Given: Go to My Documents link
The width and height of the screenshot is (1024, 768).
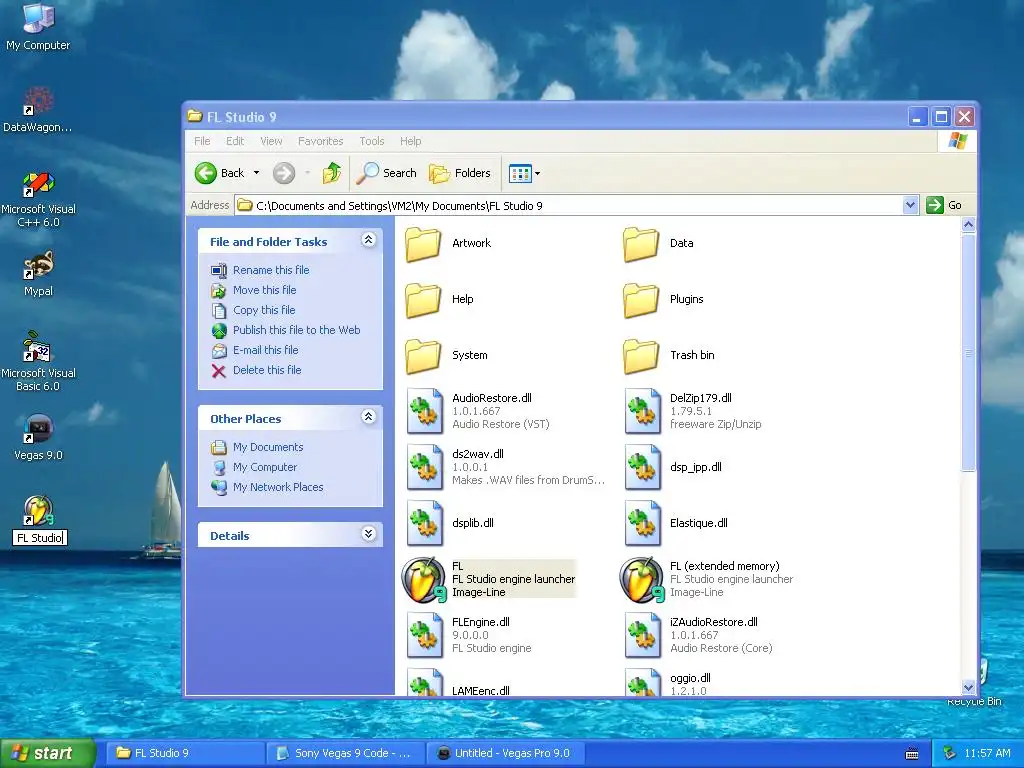Looking at the screenshot, I should 268,447.
